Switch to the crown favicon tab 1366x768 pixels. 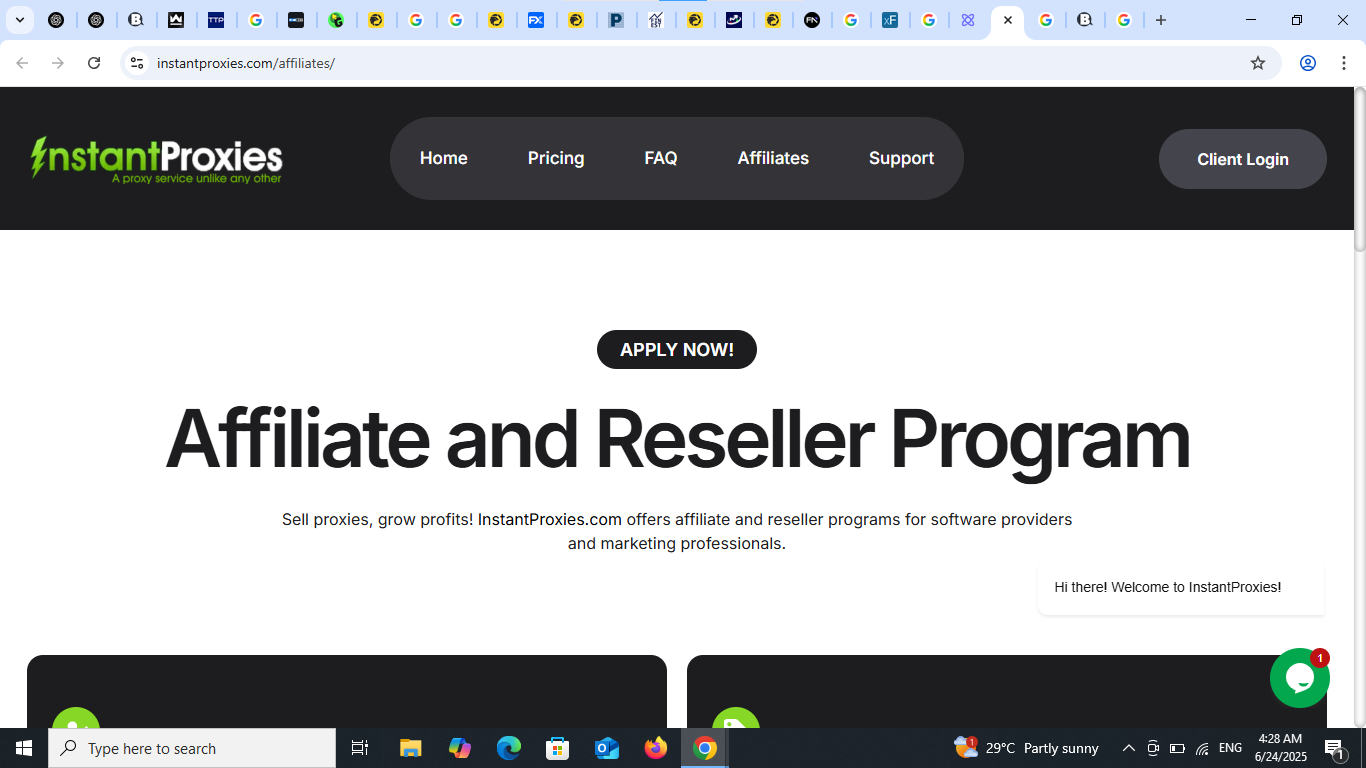pos(176,20)
